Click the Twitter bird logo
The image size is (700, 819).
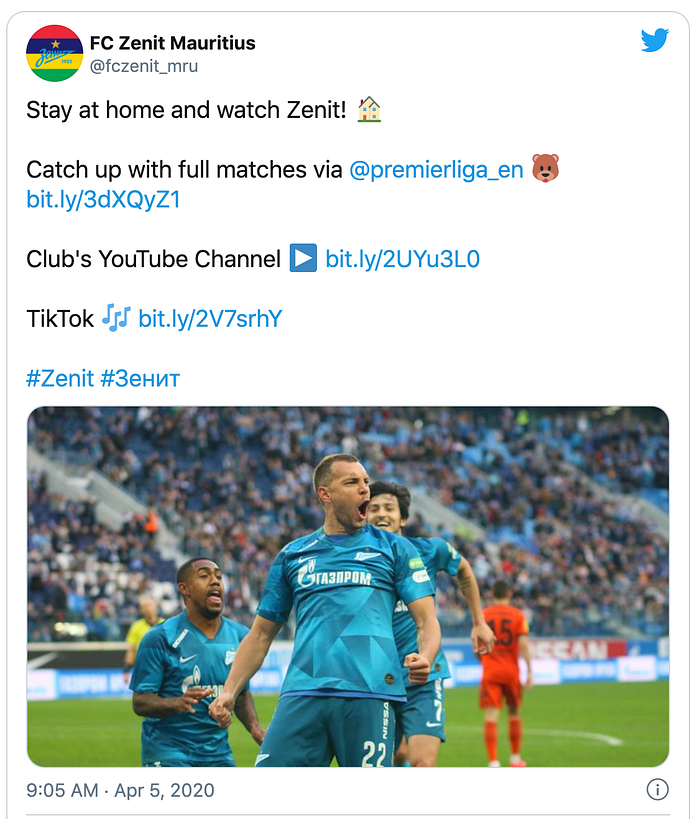point(655,40)
